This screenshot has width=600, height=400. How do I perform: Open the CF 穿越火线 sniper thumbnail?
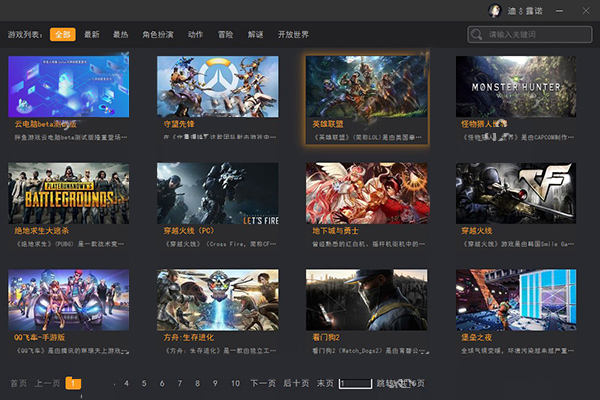[516, 193]
